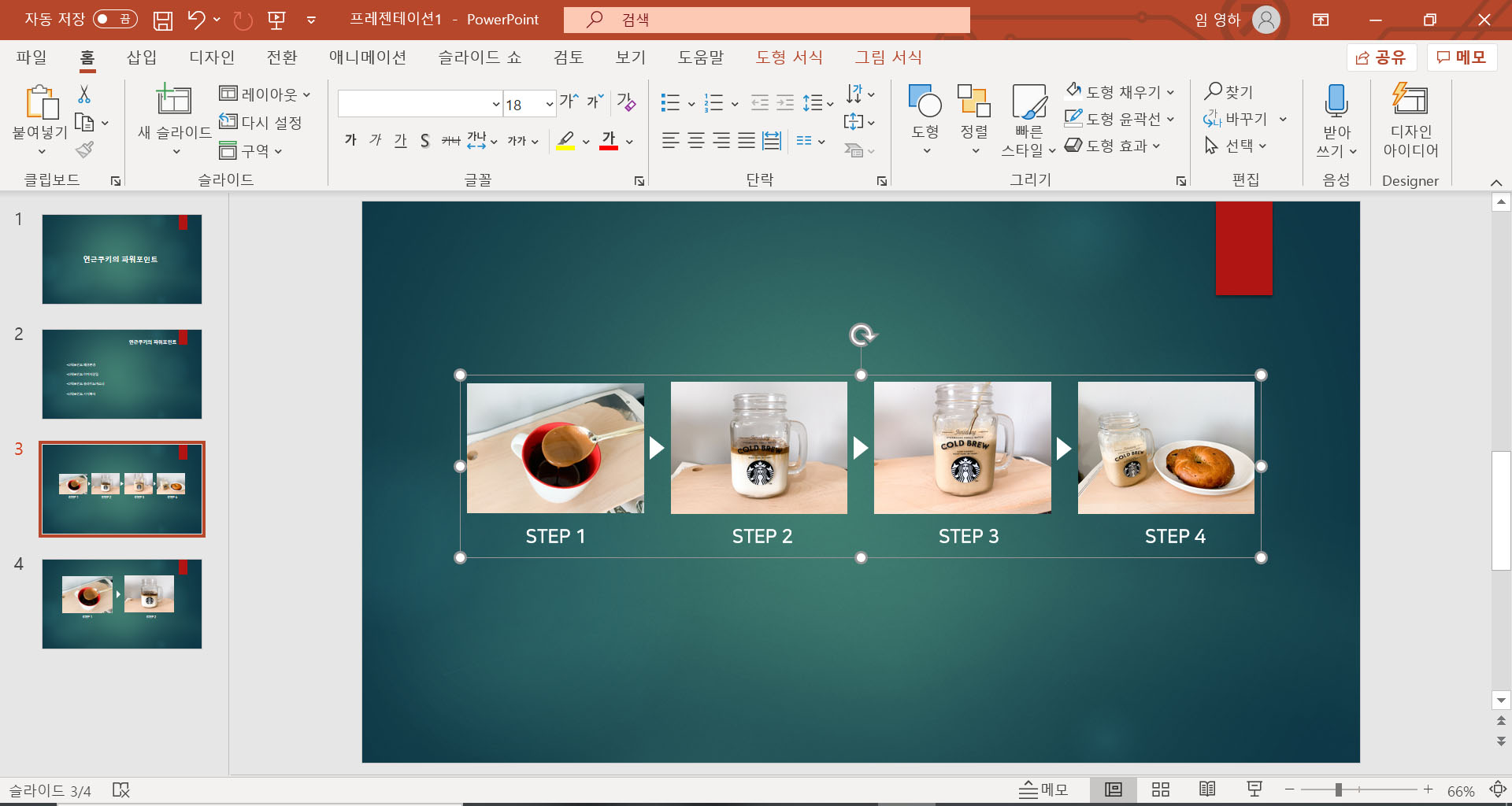Apply red font color button
The width and height of the screenshot is (1512, 806).
tap(609, 141)
